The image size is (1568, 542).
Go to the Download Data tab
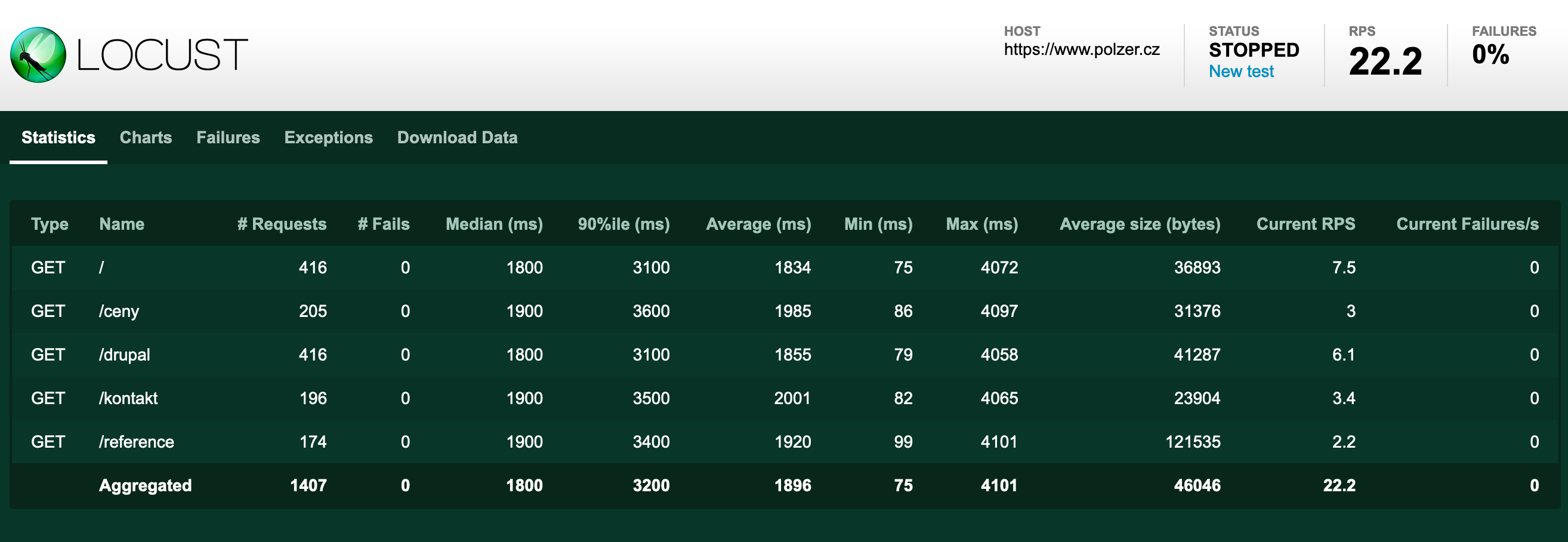[458, 138]
